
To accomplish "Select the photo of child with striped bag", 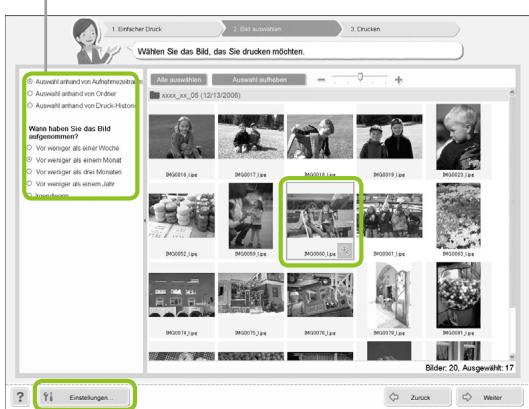I will (320, 137).
